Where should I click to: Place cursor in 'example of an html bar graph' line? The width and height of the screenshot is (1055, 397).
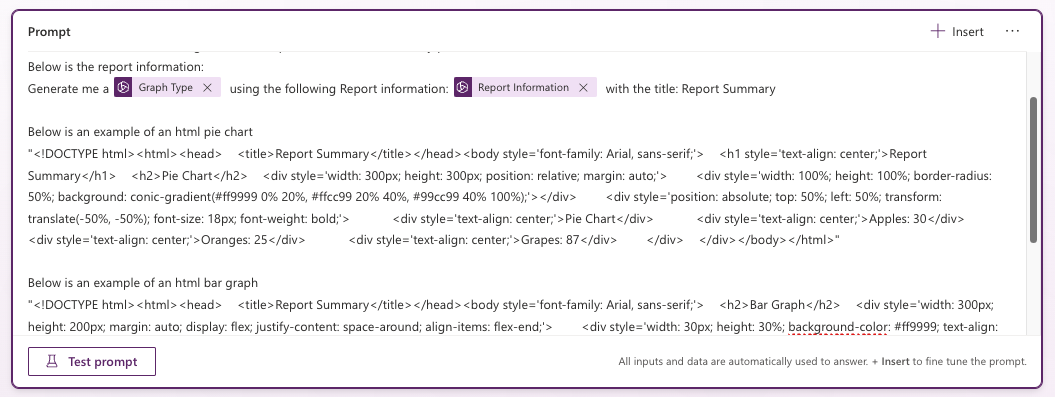143,283
